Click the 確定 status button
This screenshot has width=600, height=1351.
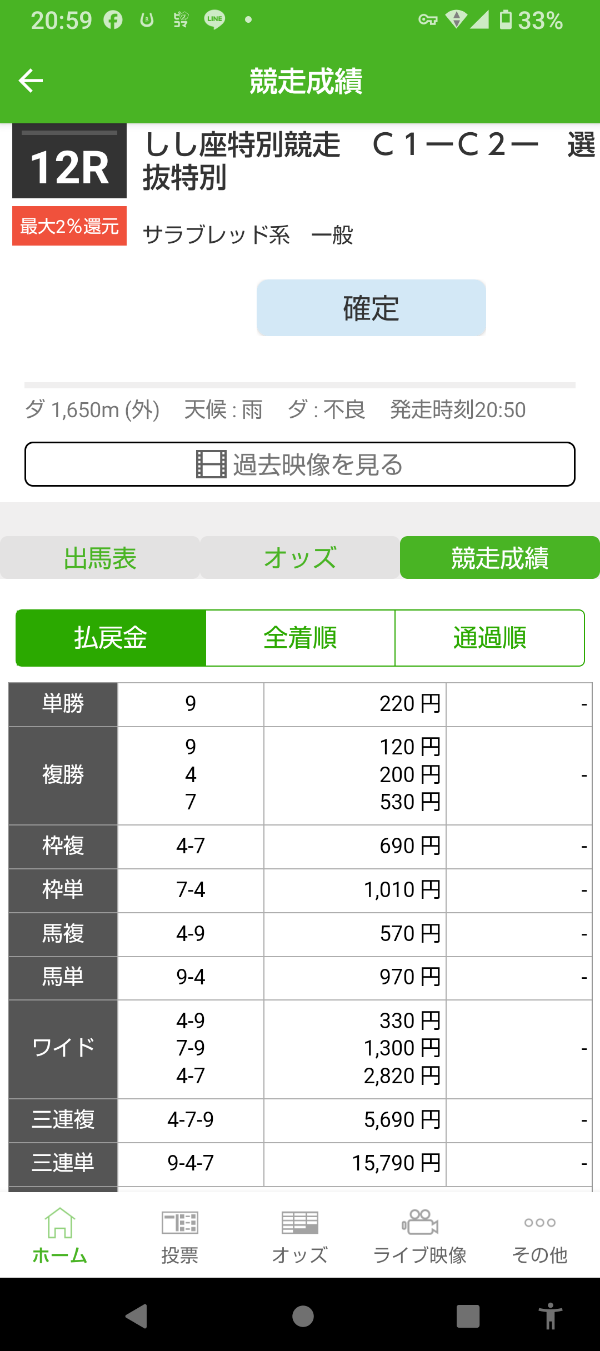[371, 308]
